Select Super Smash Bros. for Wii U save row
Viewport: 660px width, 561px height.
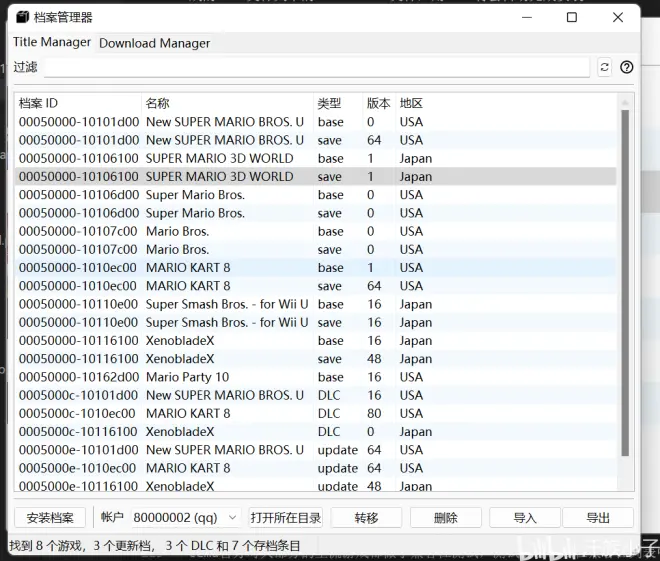coord(316,322)
